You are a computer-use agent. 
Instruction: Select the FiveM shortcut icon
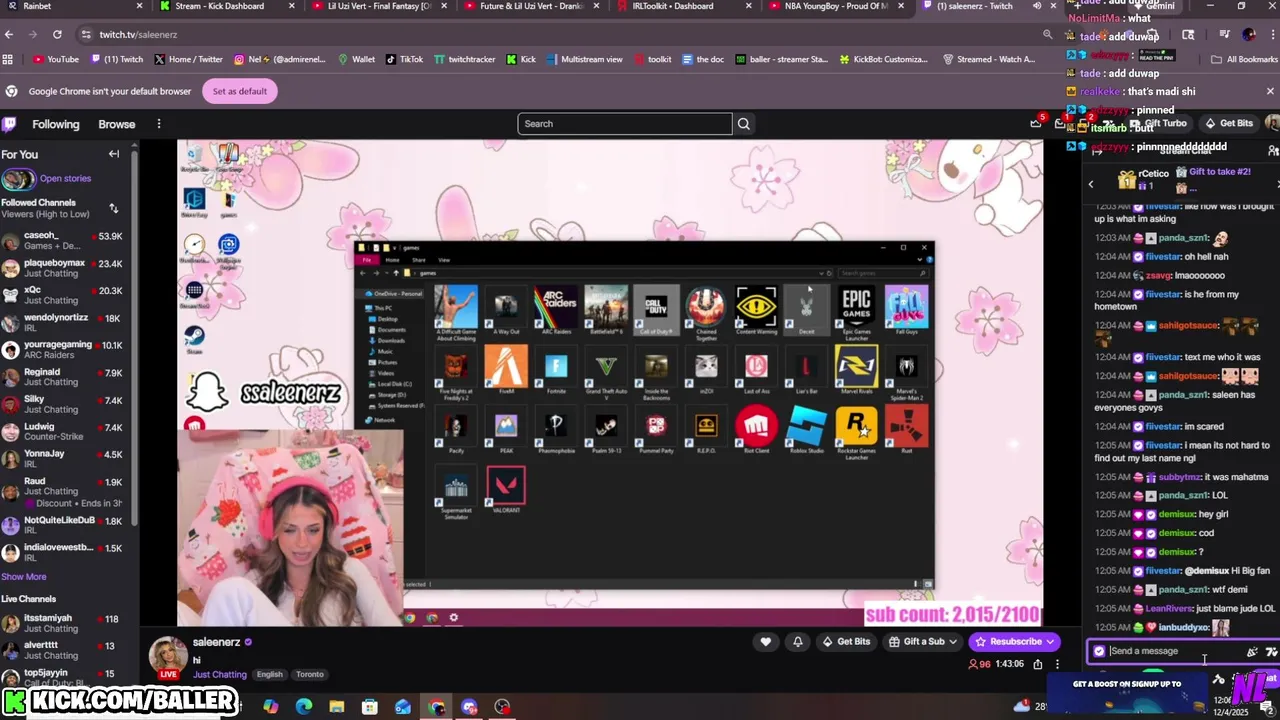(506, 369)
